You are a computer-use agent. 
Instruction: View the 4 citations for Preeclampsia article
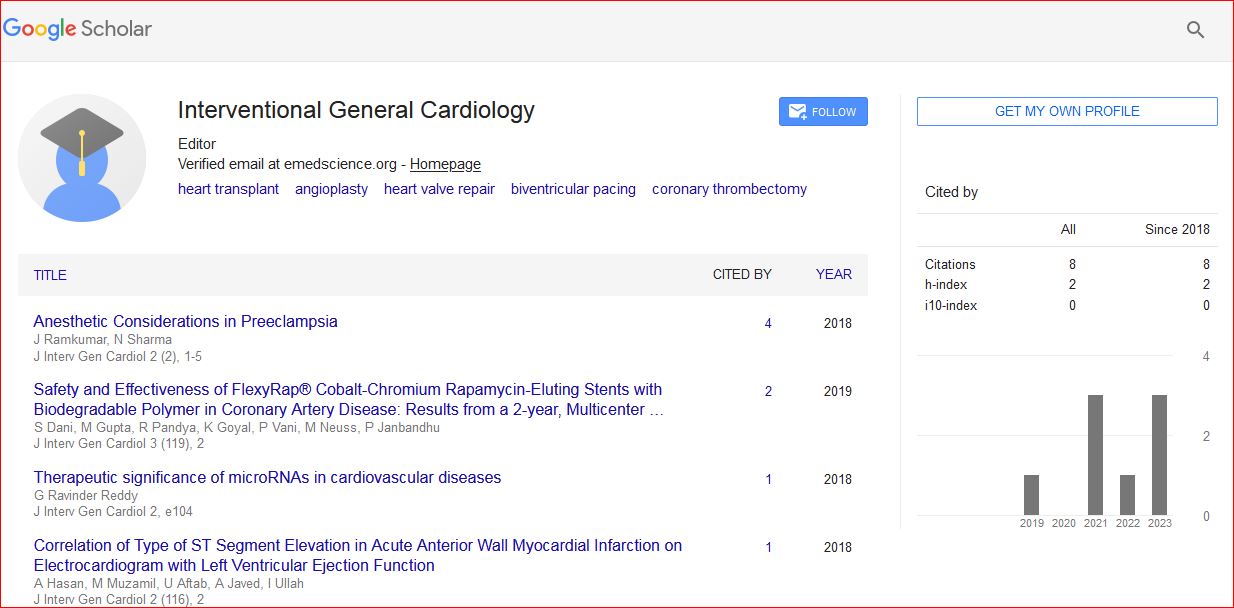tap(768, 323)
